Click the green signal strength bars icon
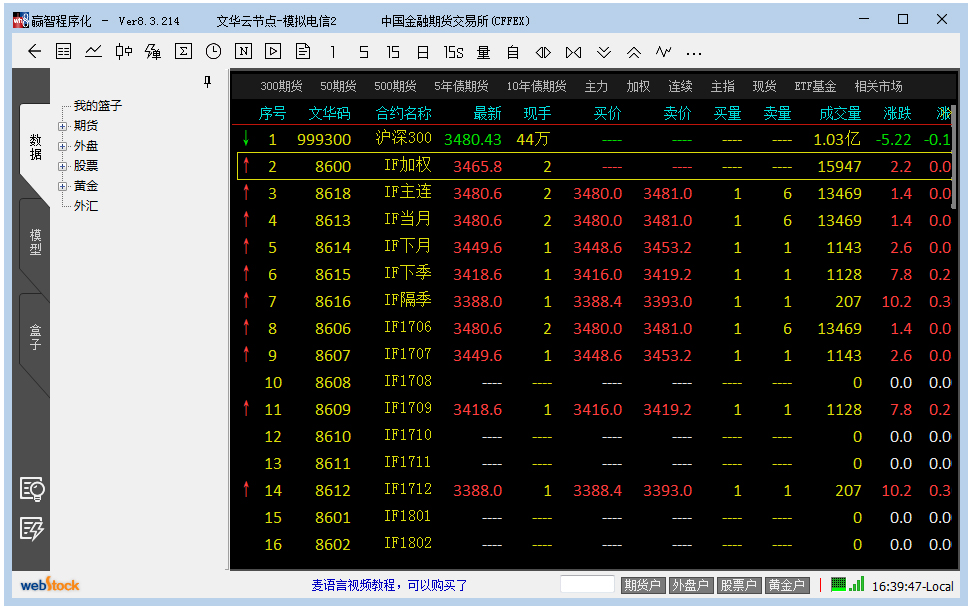 point(857,584)
